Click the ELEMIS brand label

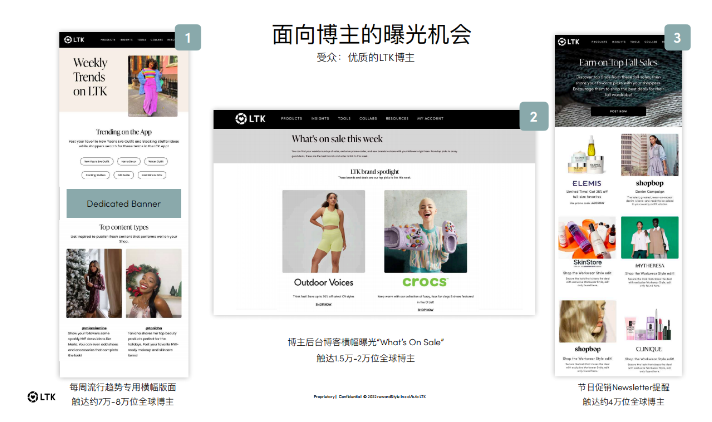[x=587, y=184]
